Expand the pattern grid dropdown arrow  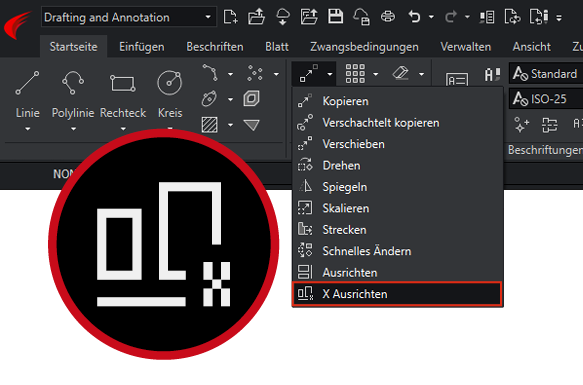pos(376,74)
